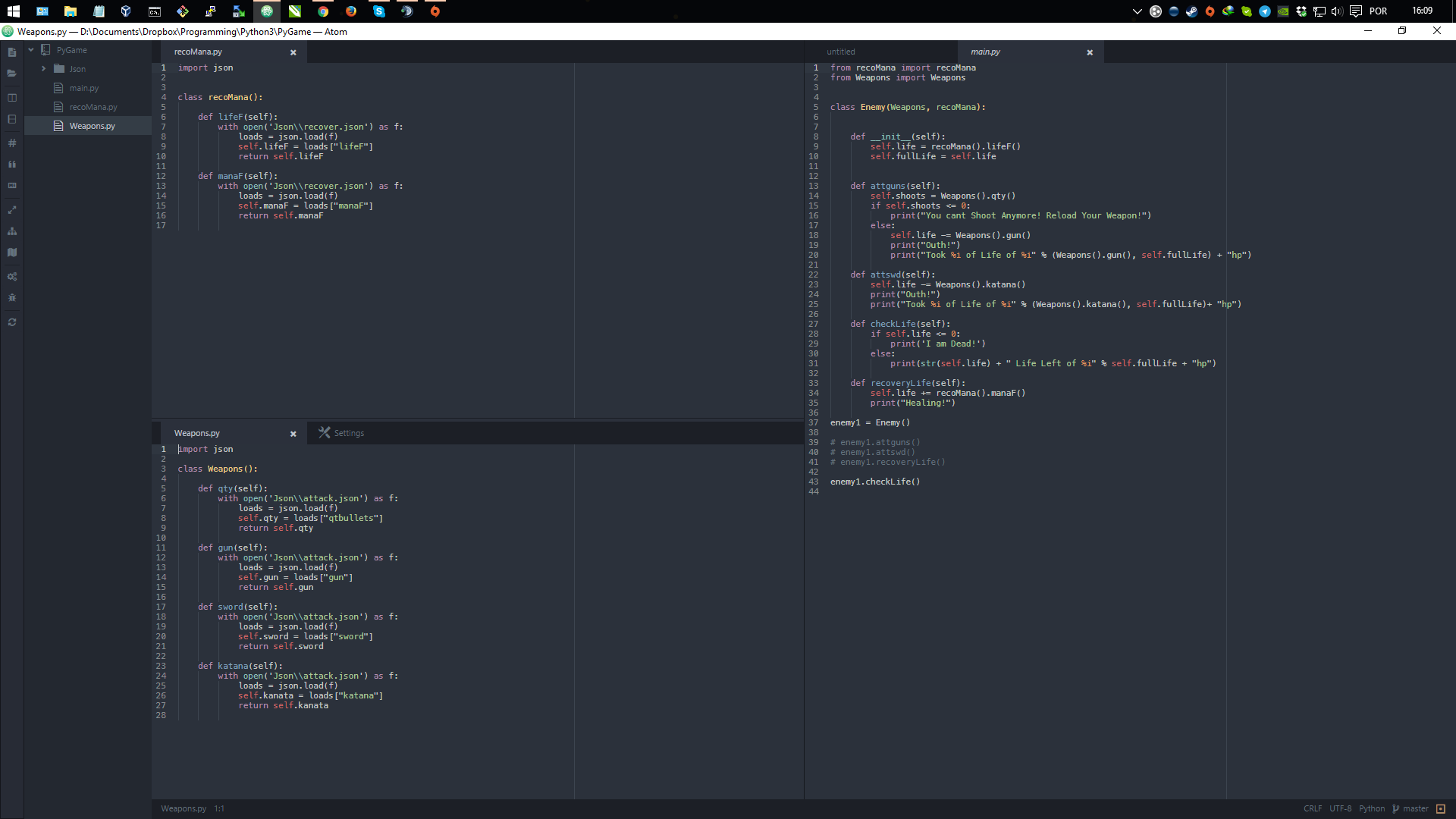Click the bug dev tools icon

click(12, 298)
